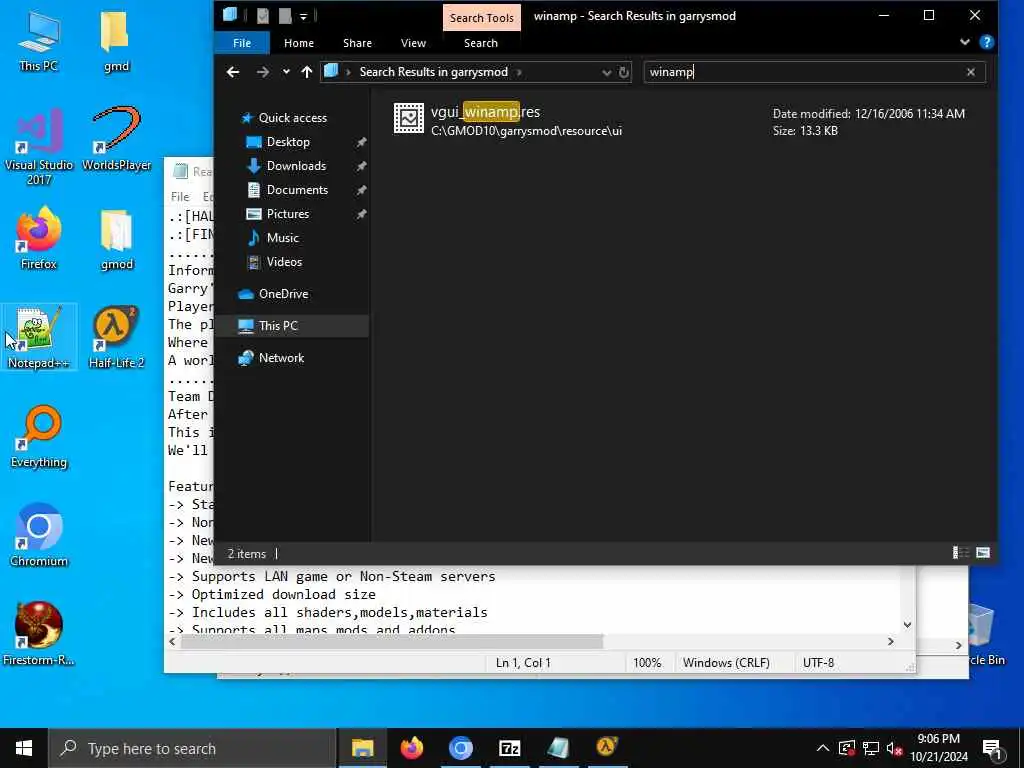Switch to large thumbnails view layout

pyautogui.click(x=983, y=553)
